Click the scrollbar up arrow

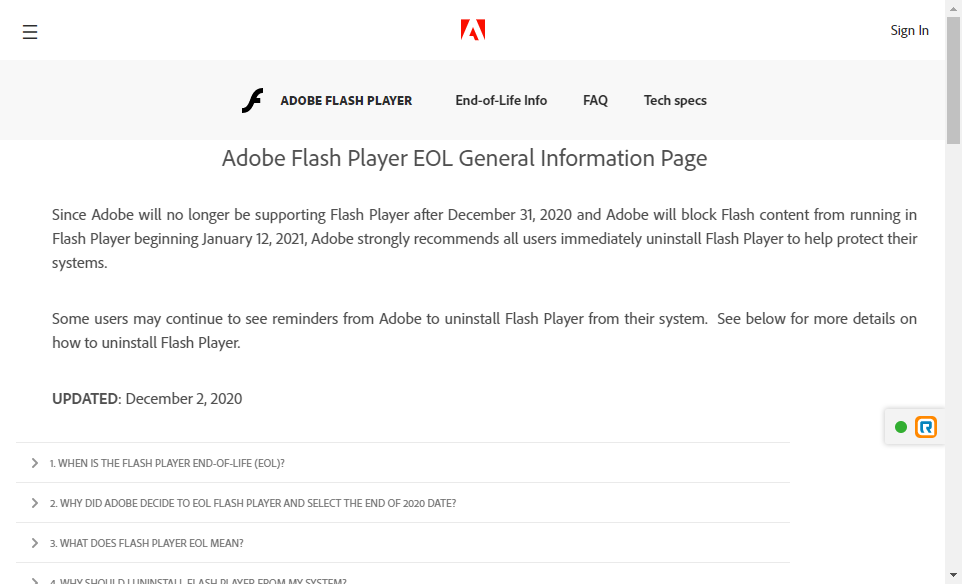tap(953, 7)
